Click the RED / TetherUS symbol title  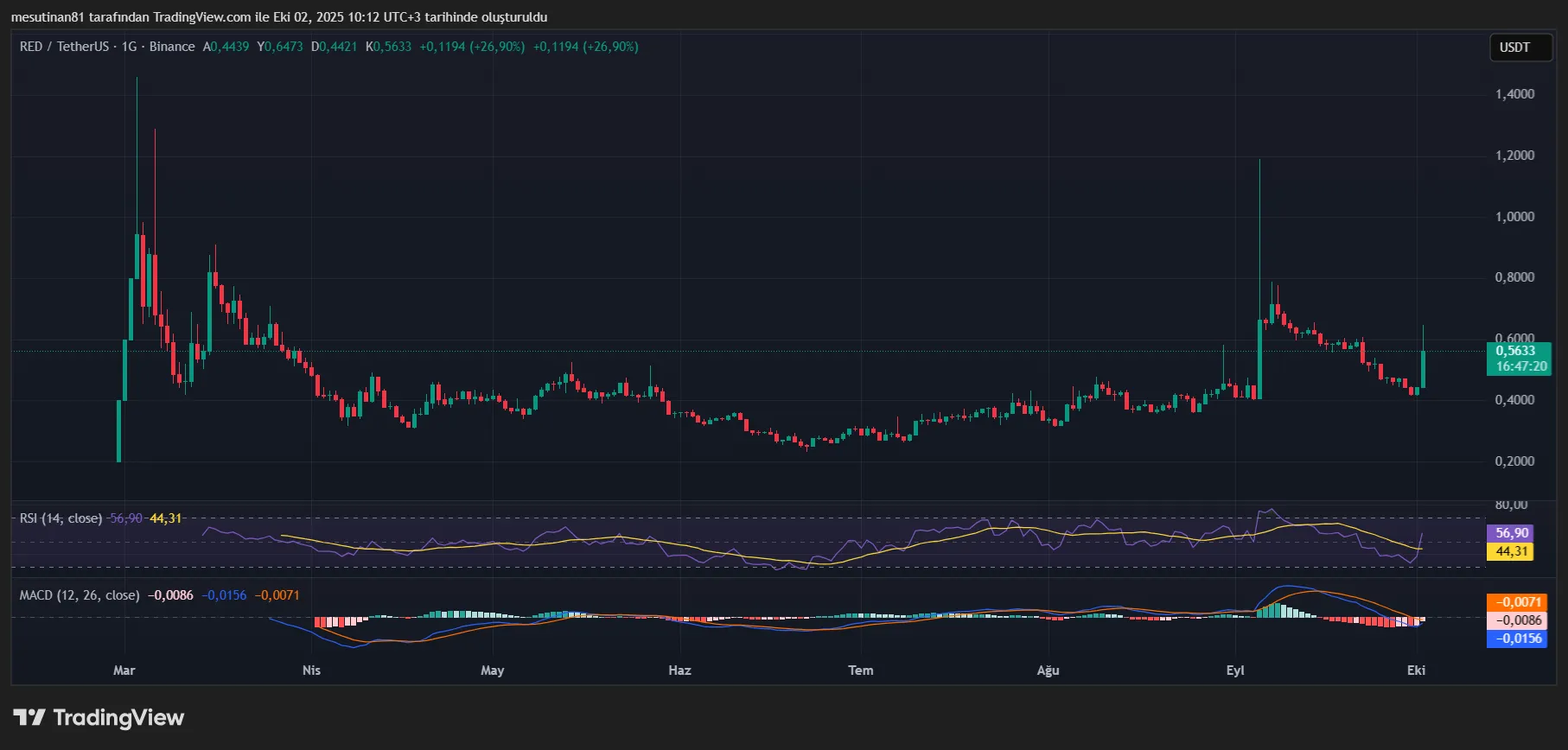[64, 47]
